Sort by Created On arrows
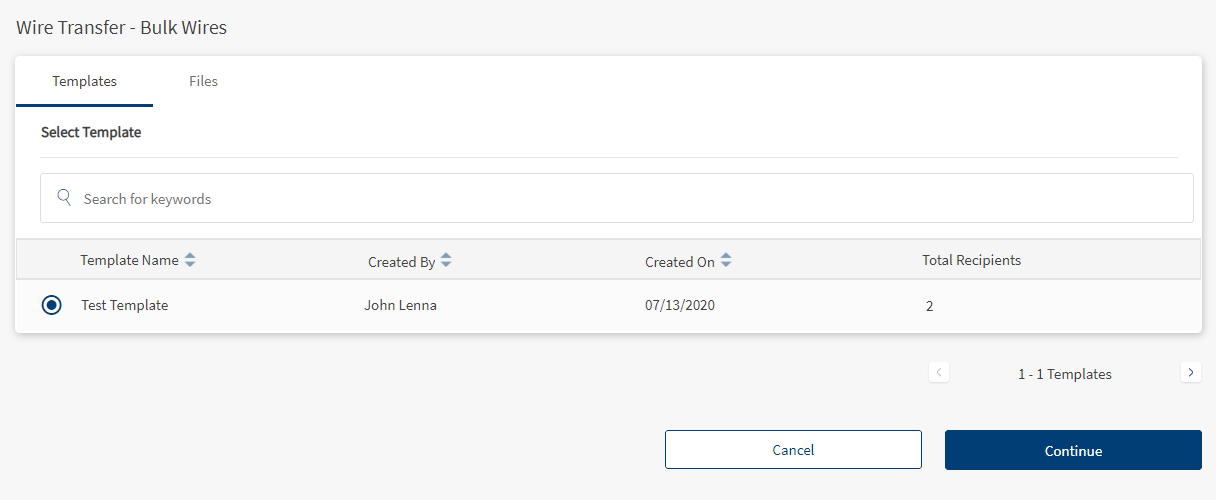The height and width of the screenshot is (500, 1216). [726, 261]
